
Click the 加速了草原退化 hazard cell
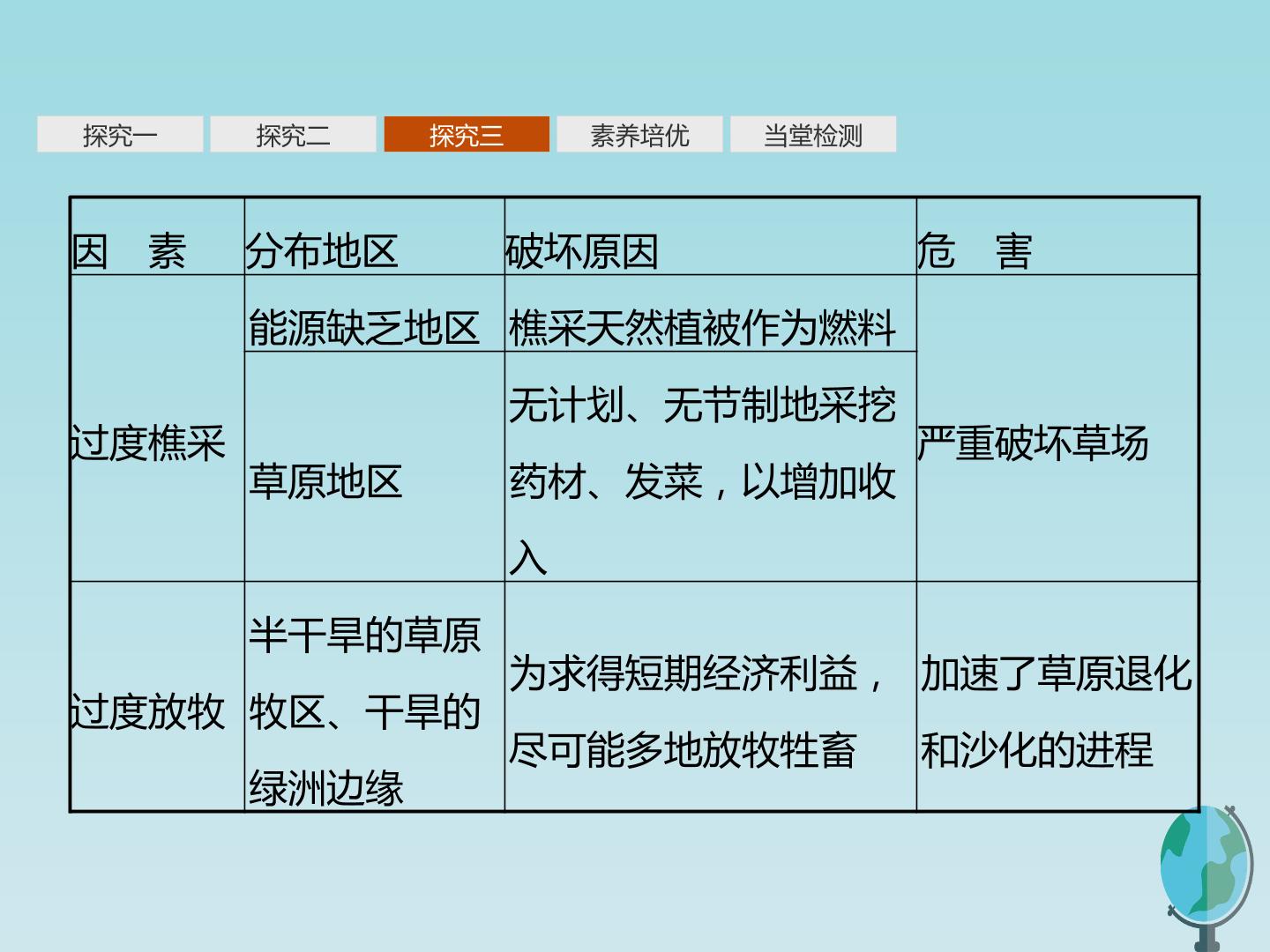click(1057, 696)
